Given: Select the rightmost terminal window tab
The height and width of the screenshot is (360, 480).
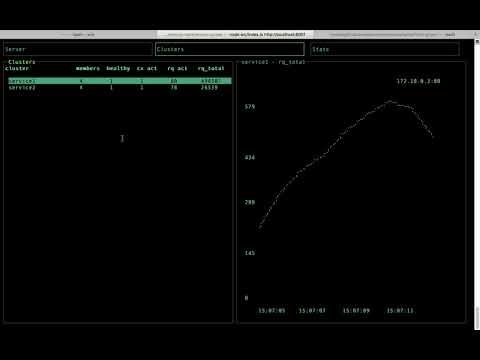Looking at the screenshot, I should click(x=393, y=34).
